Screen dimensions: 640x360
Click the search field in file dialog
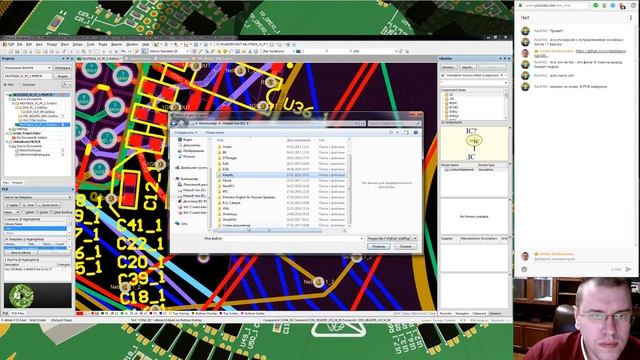[394, 123]
